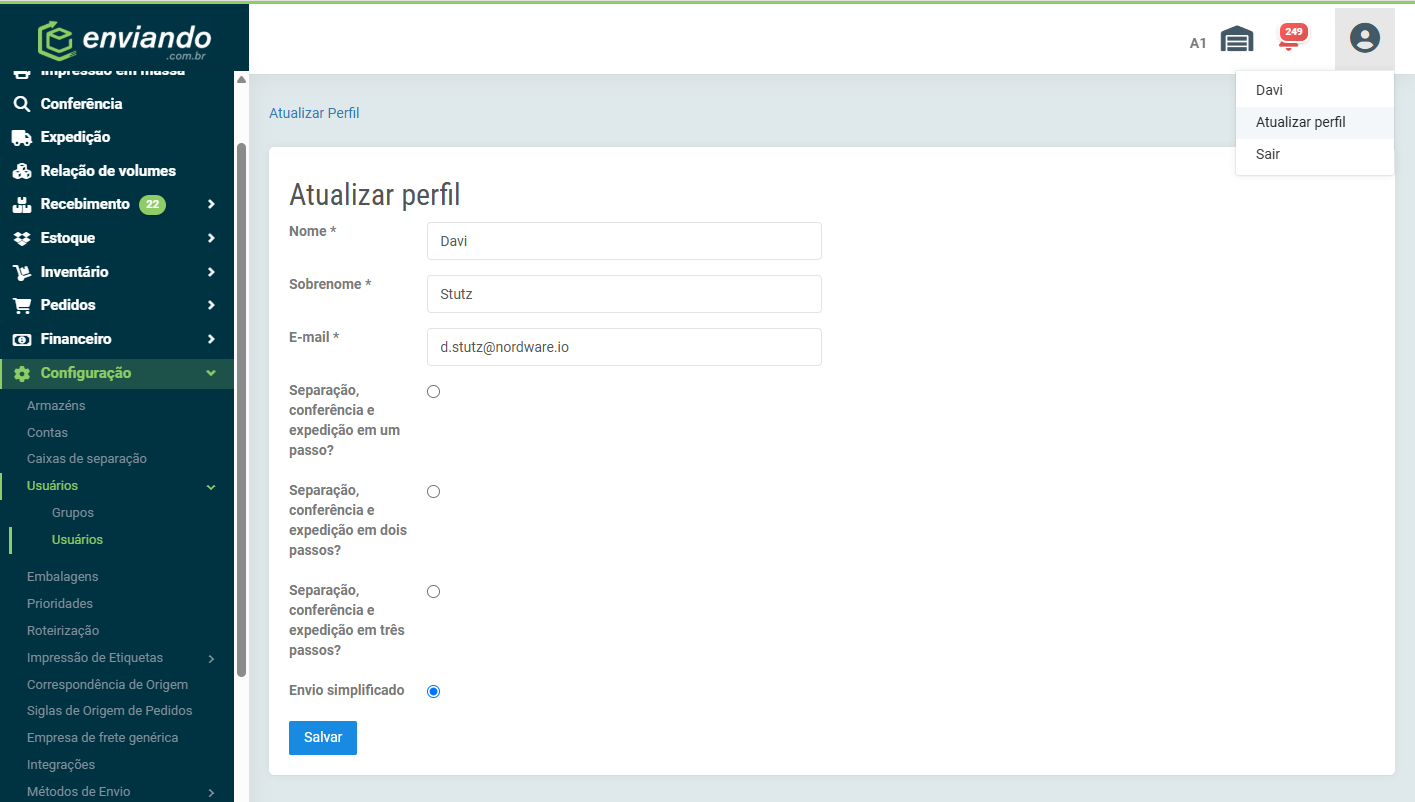Open the highlighted Usuários sub-item
Image resolution: width=1415 pixels, height=802 pixels.
(x=77, y=540)
